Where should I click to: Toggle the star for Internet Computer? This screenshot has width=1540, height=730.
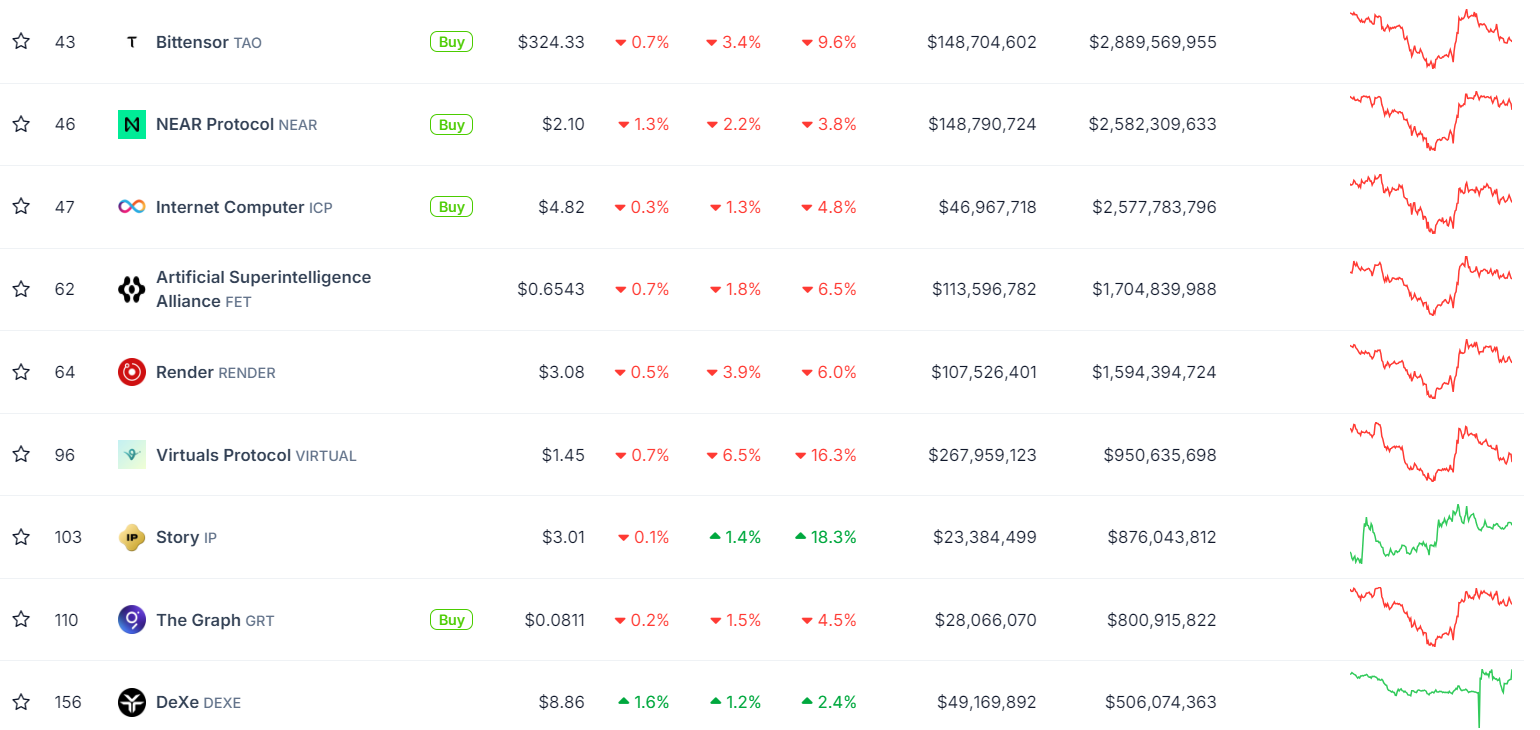point(21,207)
